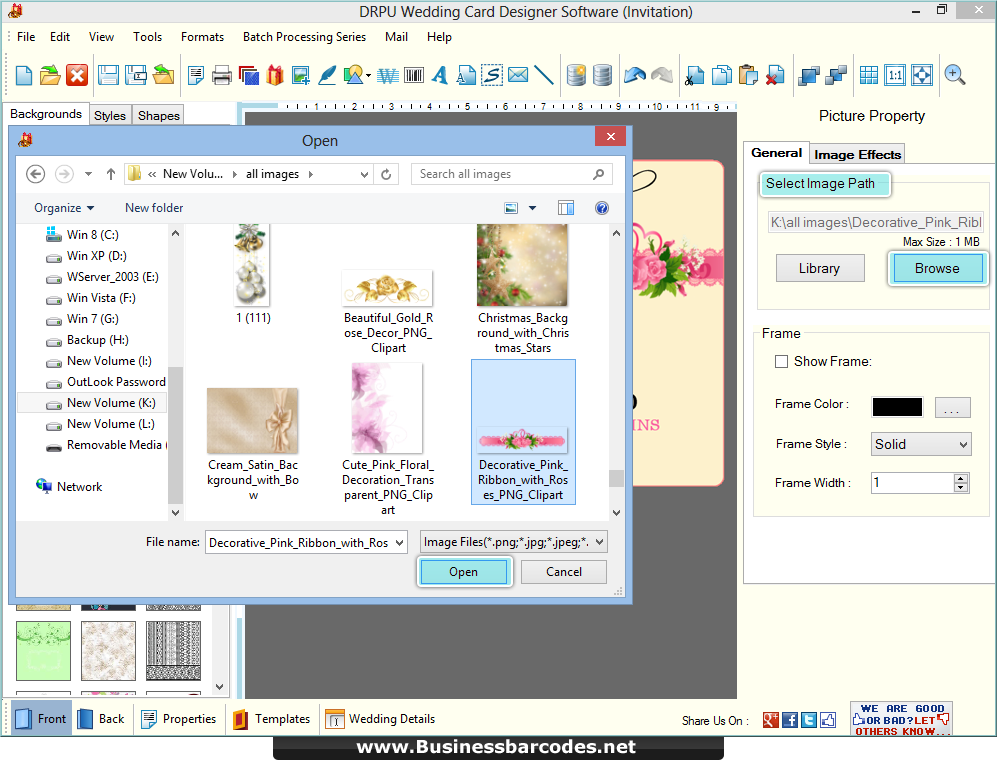Open the File menu
997x760 pixels.
pos(26,37)
